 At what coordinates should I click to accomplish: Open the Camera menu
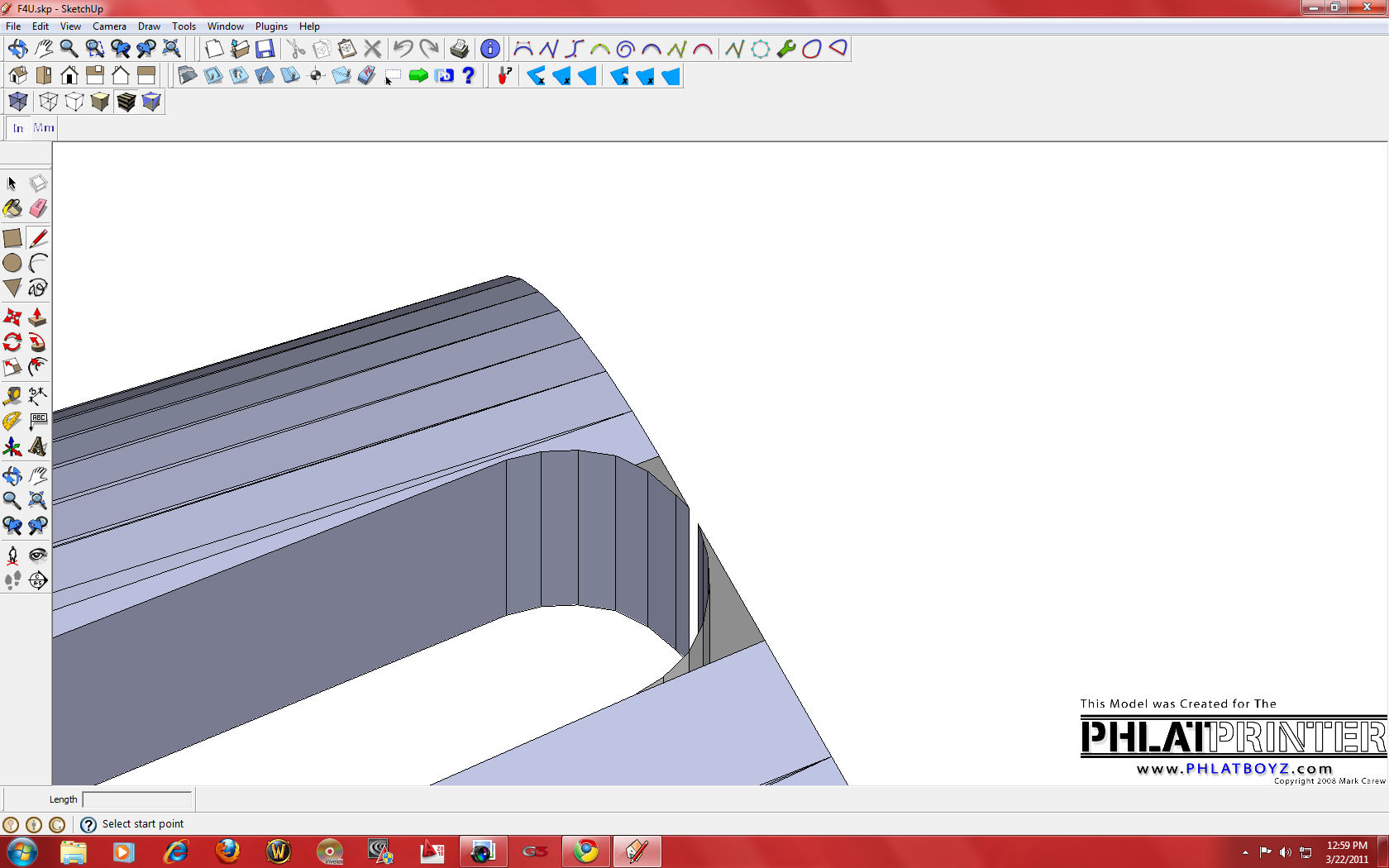(109, 26)
